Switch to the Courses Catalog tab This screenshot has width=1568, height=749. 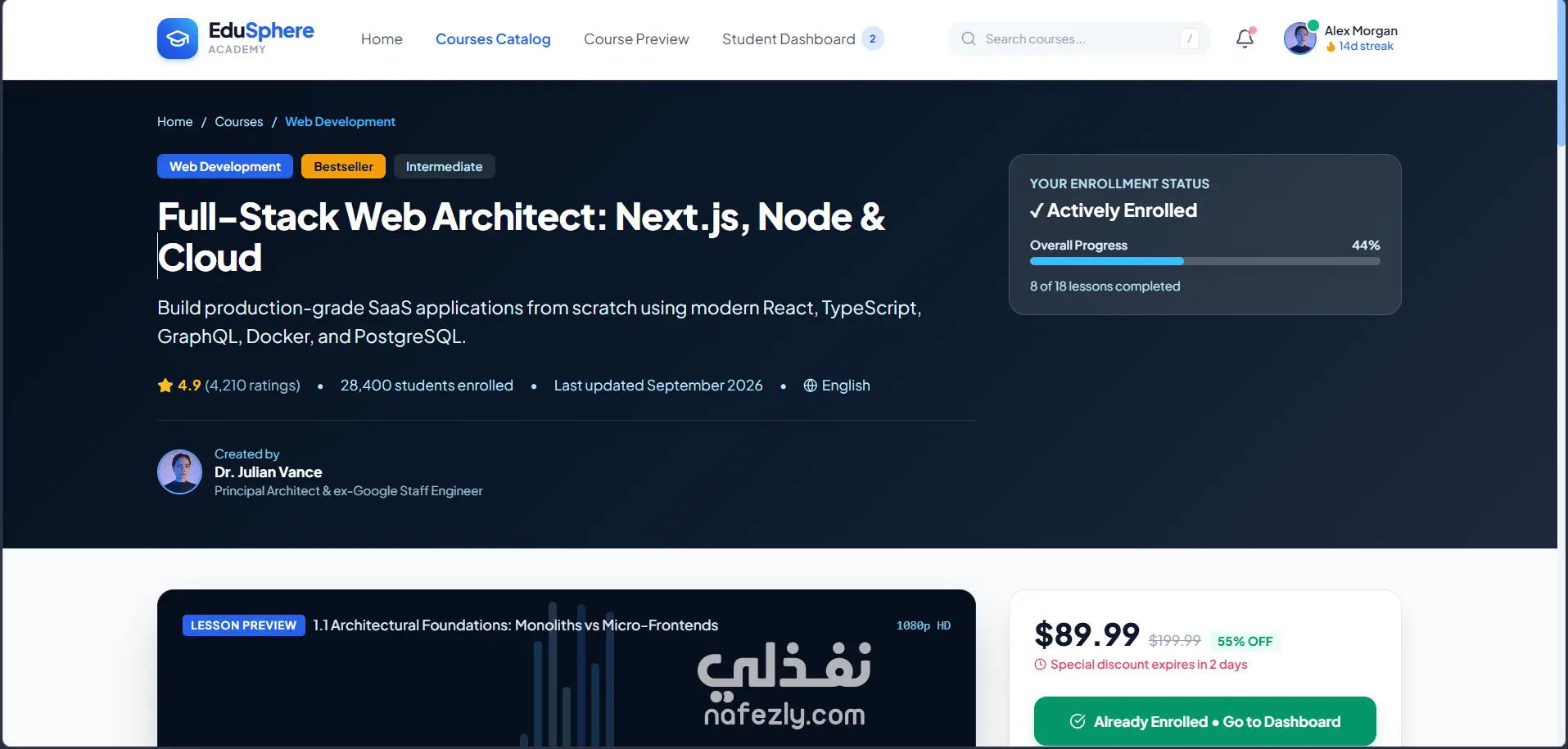point(493,38)
